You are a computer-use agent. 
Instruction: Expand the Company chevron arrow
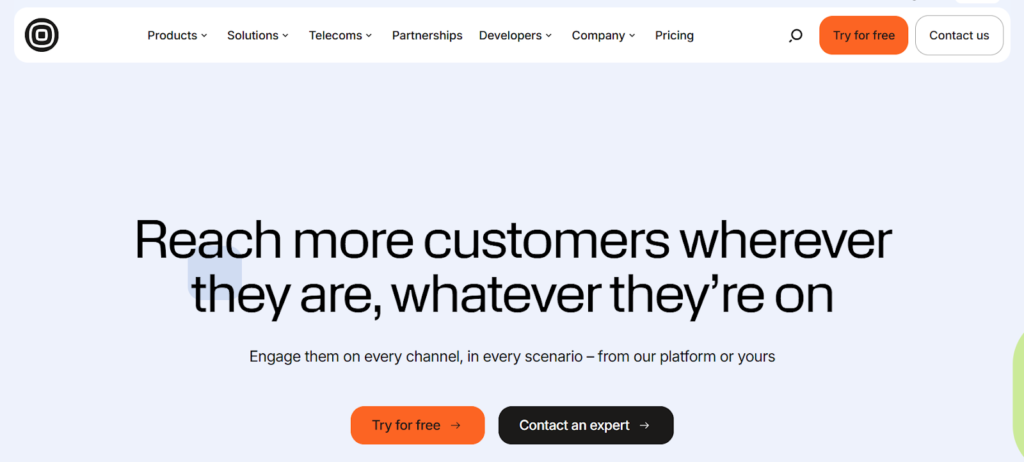[632, 36]
